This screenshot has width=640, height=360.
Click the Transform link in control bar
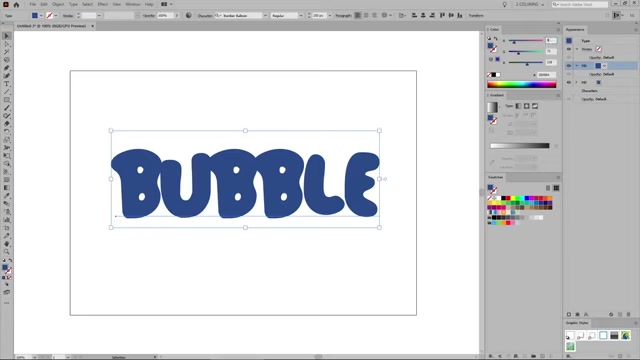[x=476, y=16]
